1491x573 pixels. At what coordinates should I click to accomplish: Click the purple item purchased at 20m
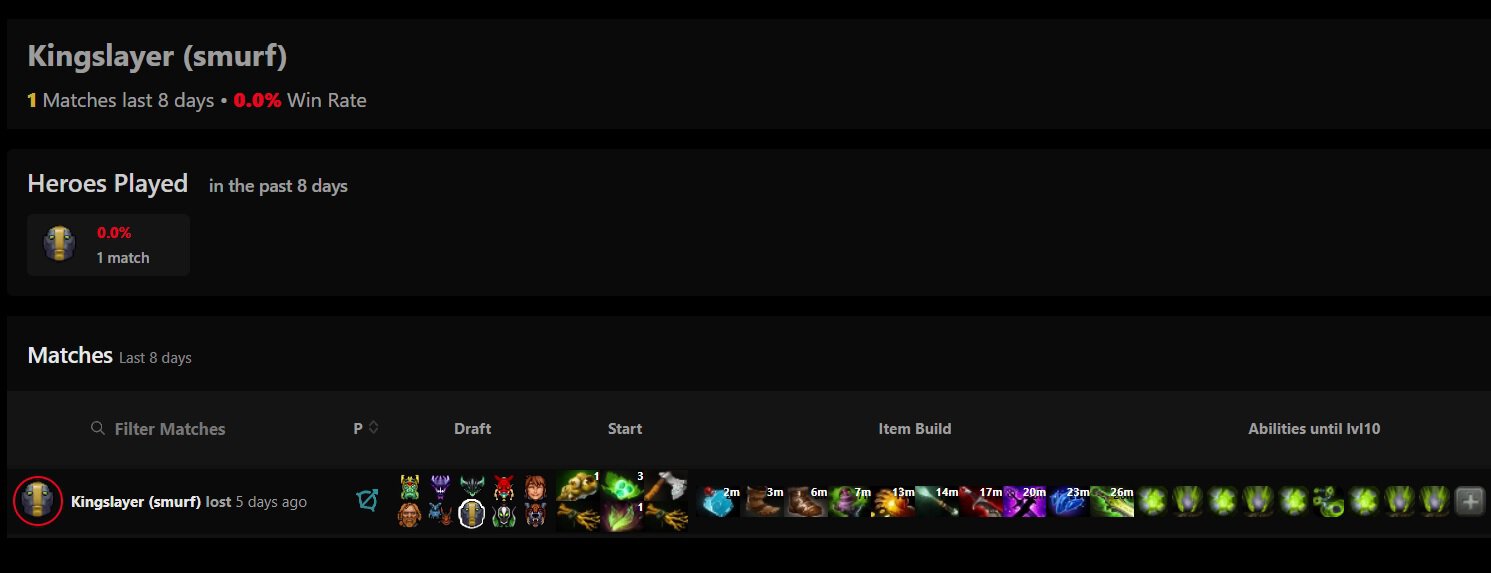click(1024, 501)
